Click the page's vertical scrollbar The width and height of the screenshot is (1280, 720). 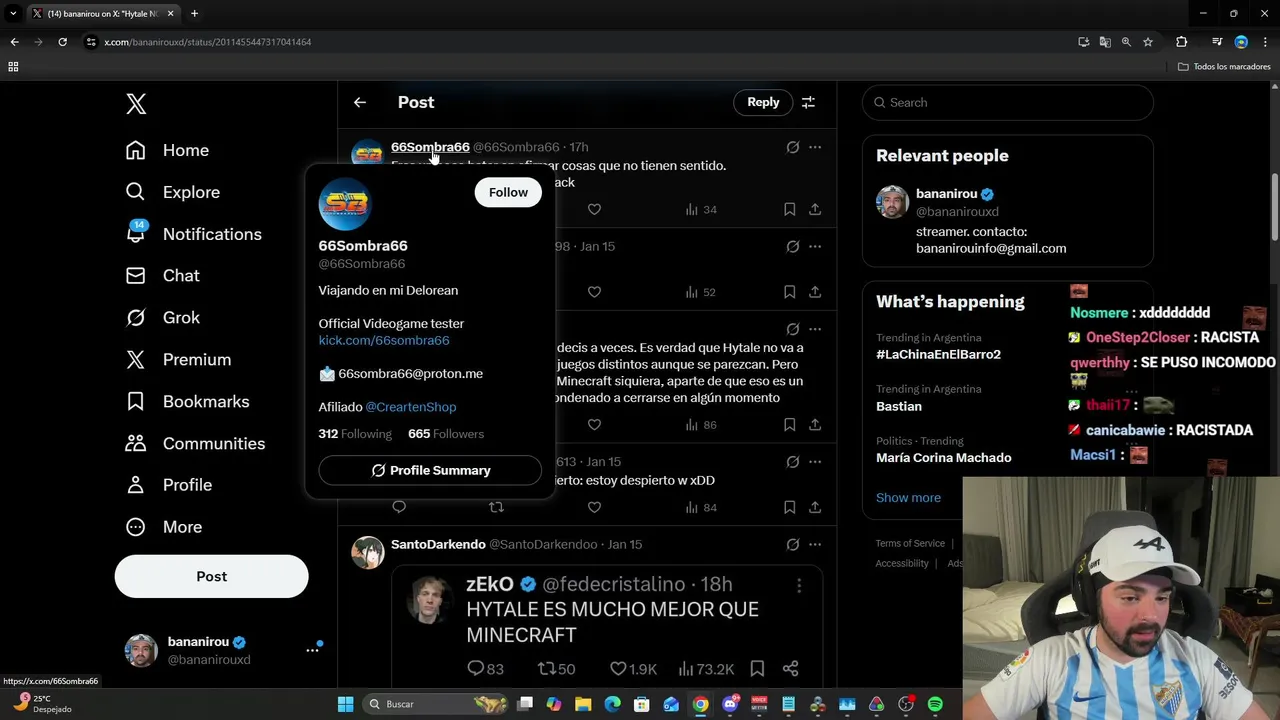[1274, 206]
